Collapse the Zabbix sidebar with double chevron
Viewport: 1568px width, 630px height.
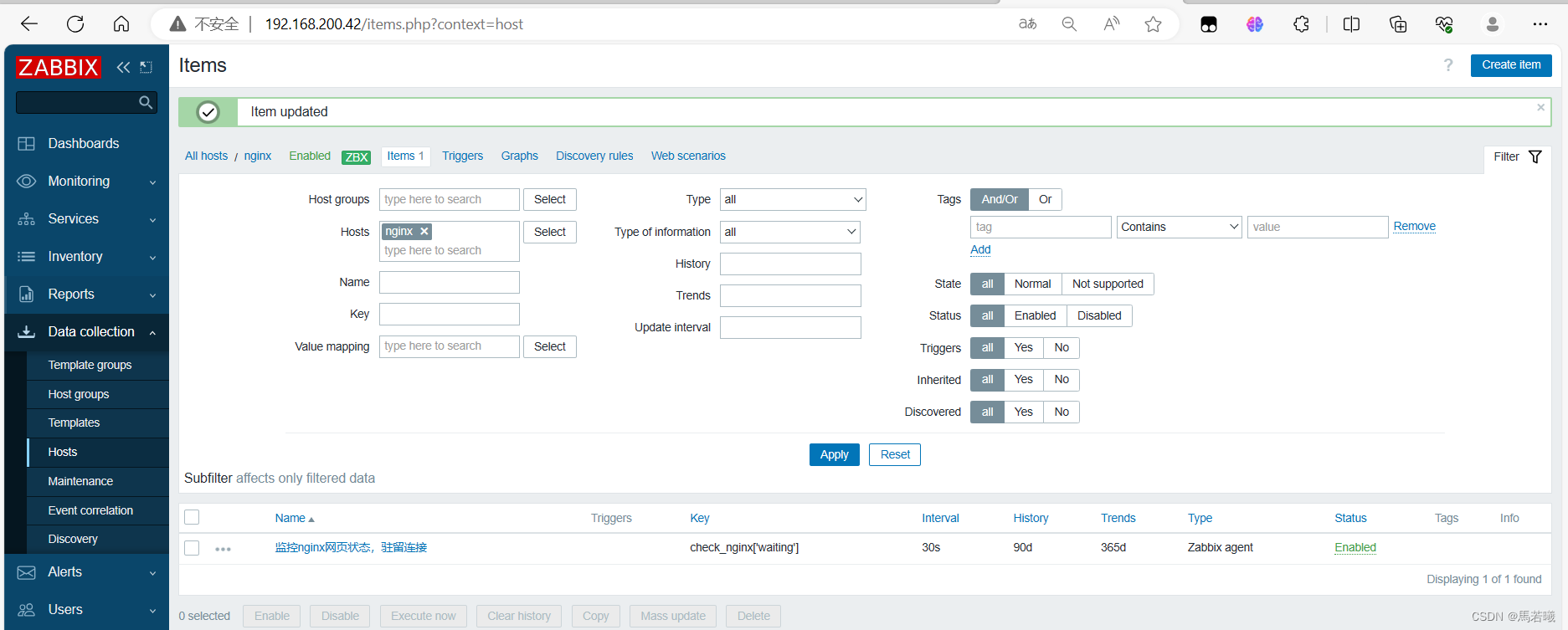pos(123,67)
